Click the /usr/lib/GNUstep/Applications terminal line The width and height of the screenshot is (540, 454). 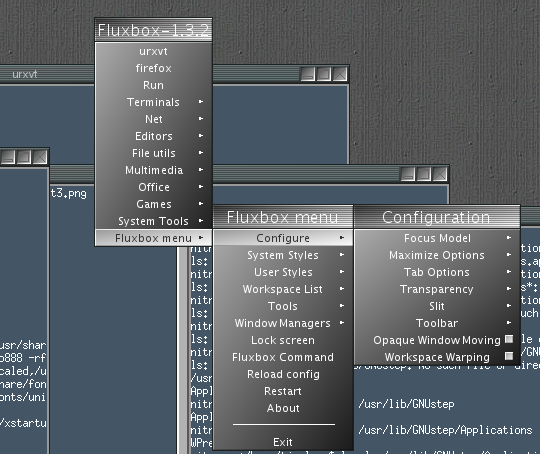click(445, 430)
